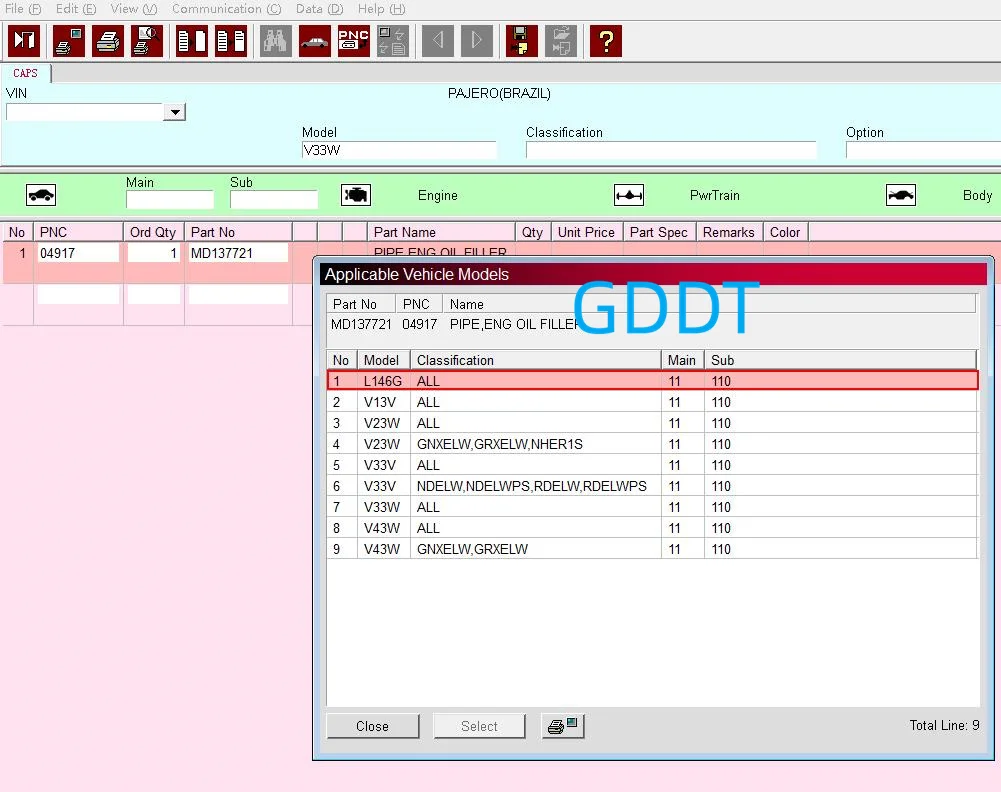The image size is (1001, 792).
Task: Select row 8 V43W ALL
Action: pos(652,528)
